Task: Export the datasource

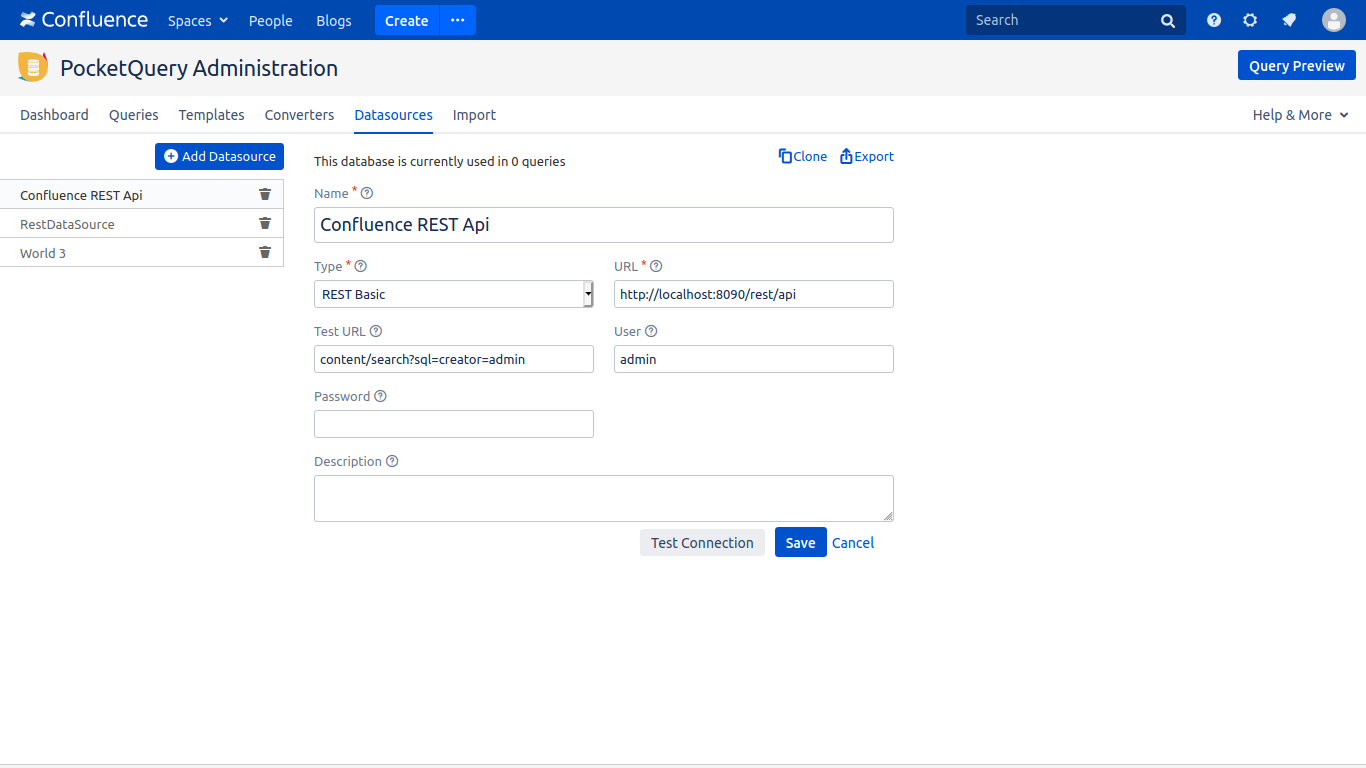Action: tap(867, 156)
